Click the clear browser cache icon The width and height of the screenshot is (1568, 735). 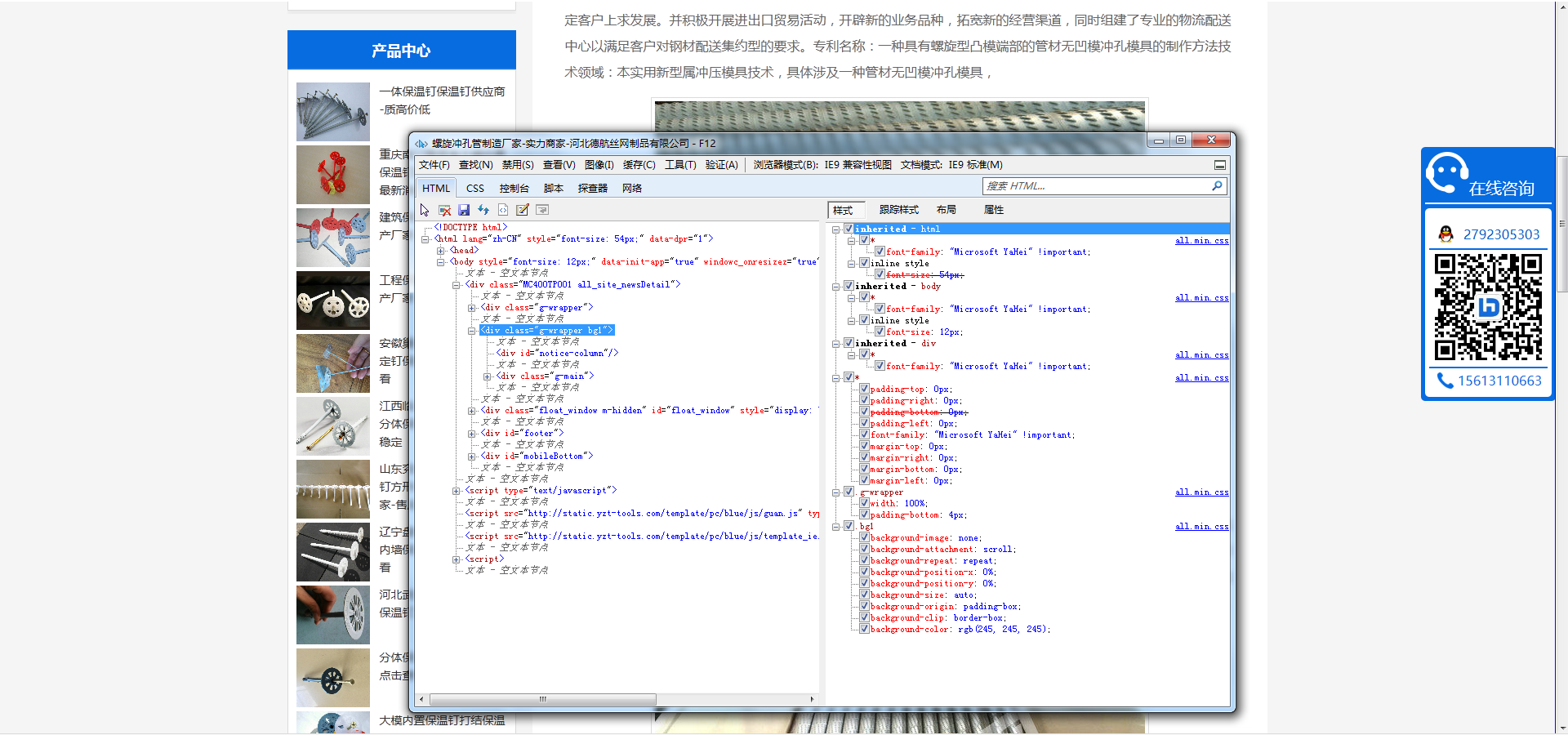click(x=444, y=210)
